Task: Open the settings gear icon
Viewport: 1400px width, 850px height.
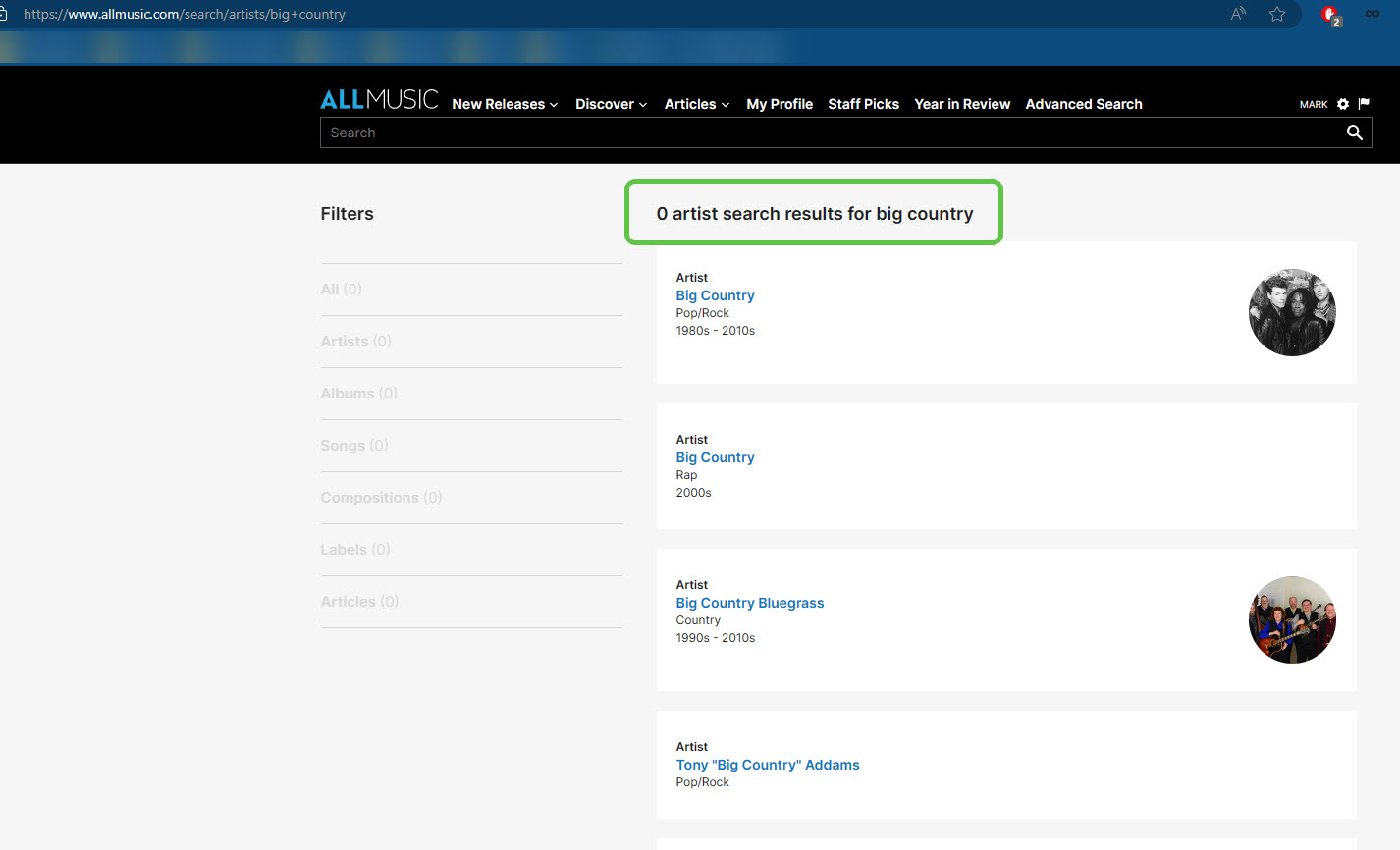Action: pyautogui.click(x=1343, y=104)
